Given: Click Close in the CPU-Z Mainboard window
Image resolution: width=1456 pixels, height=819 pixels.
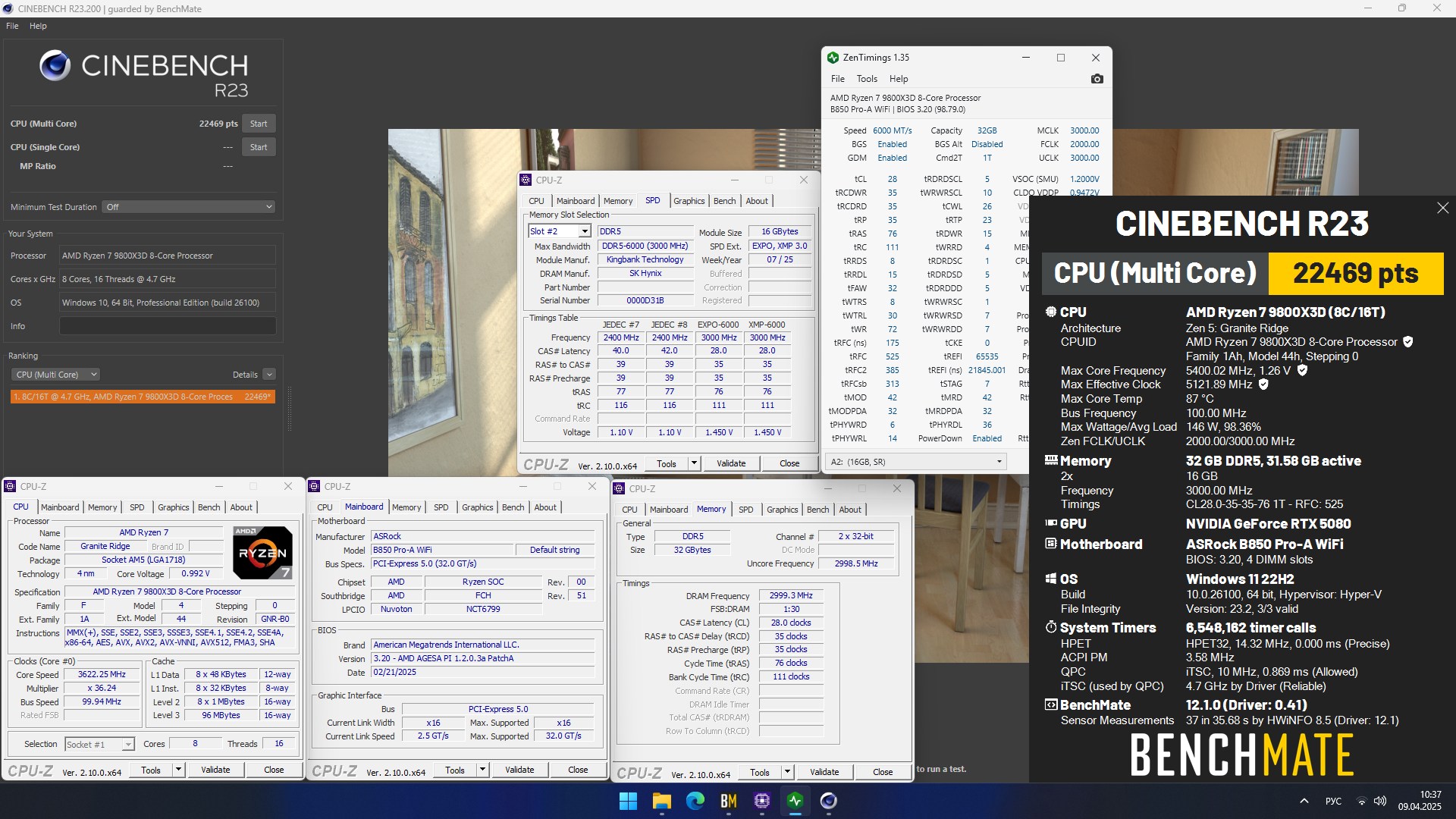Looking at the screenshot, I should pos(578,770).
